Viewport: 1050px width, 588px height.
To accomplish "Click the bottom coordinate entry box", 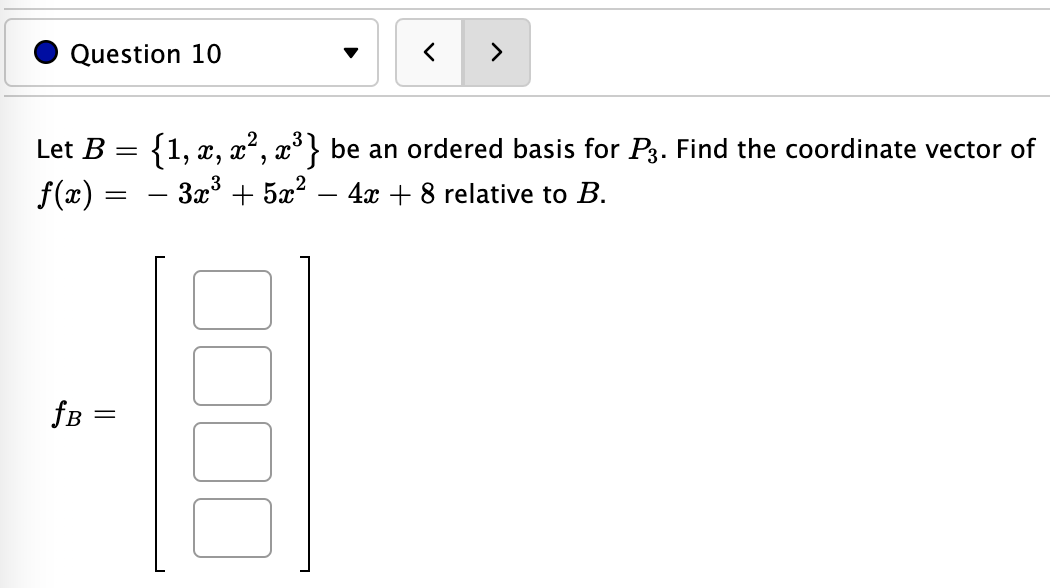I will [232, 527].
